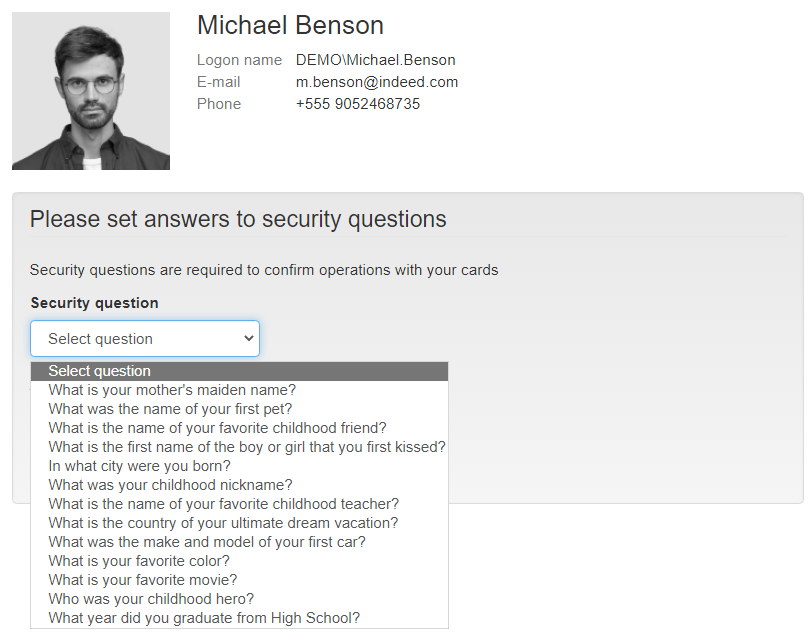Image resolution: width=812 pixels, height=642 pixels.
Task: Click the m.benson@indeed.com email address
Action: 377,82
